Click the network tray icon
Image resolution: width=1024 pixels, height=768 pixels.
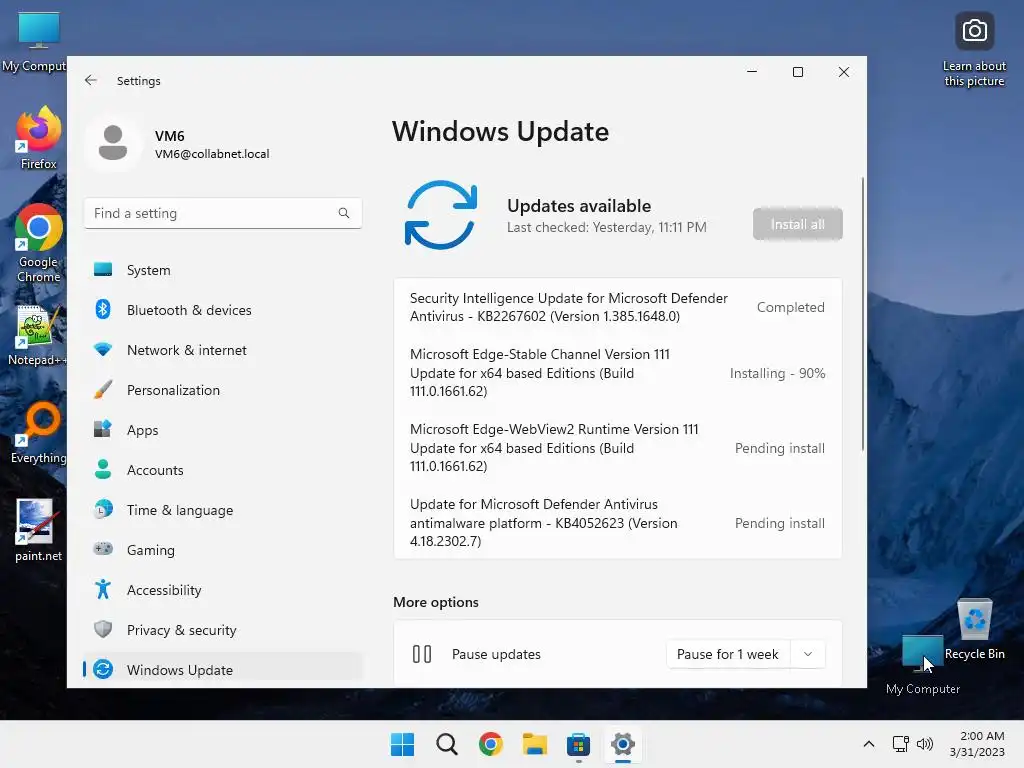901,744
